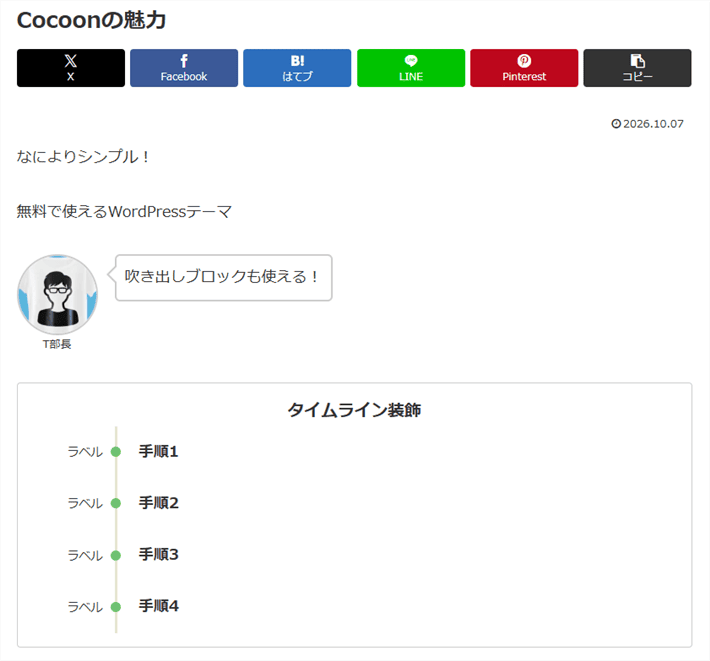Screen dimensions: 710x661
Task: Click the タイムライン装飾 heading
Action: coord(355,410)
